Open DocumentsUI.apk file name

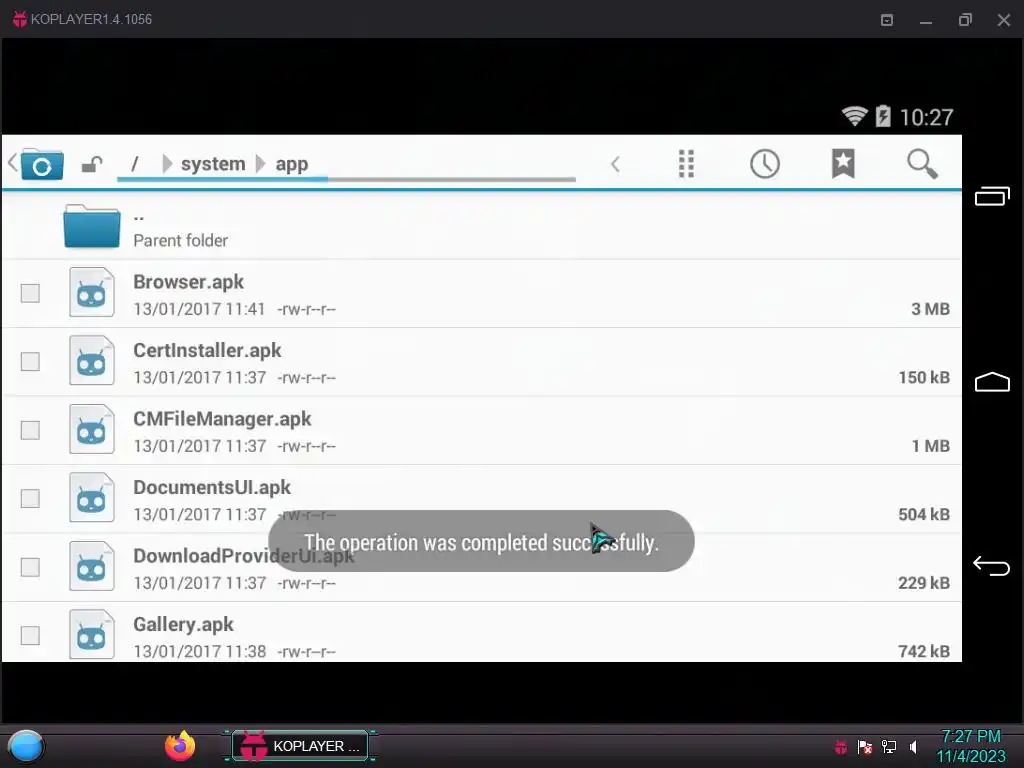212,488
